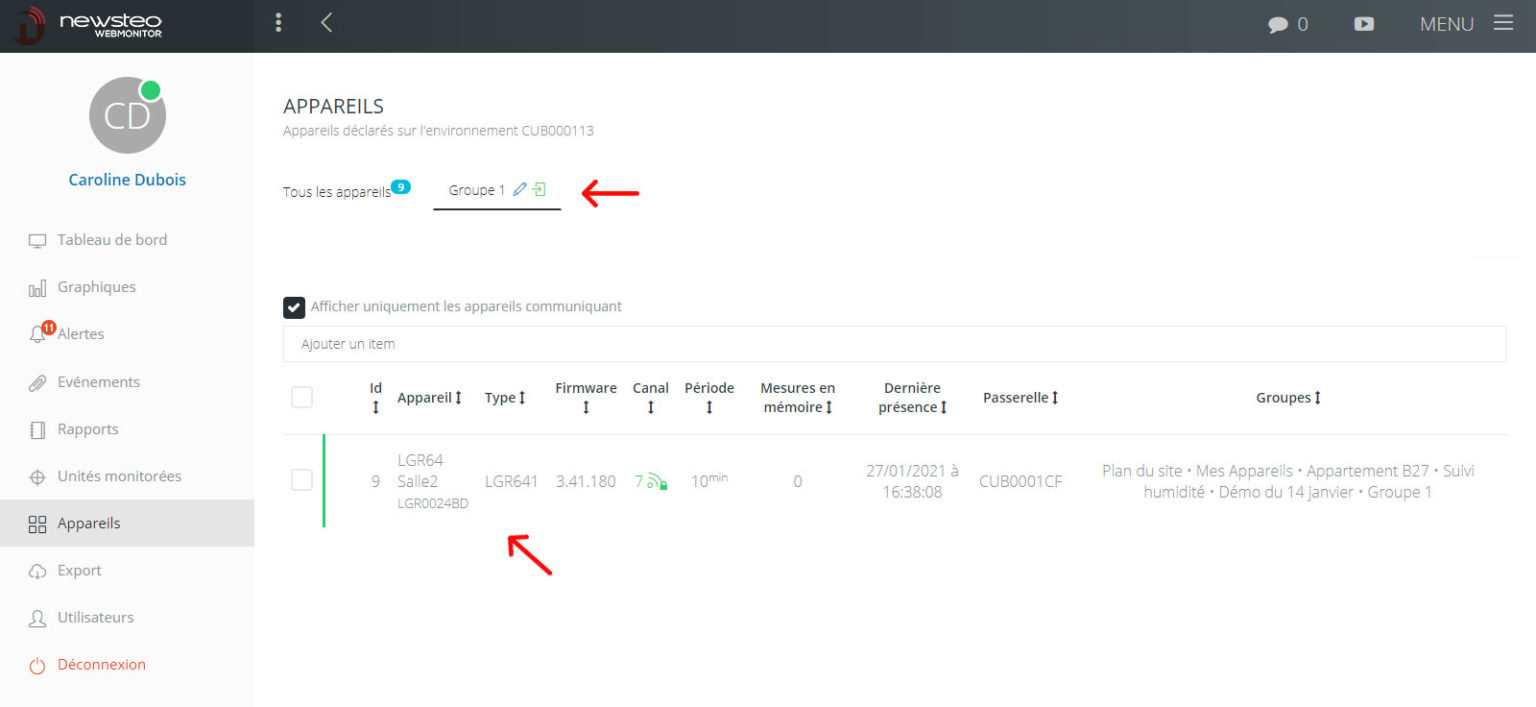Edit Groupe 1 with pencil icon
This screenshot has height=707, width=1536.
[x=519, y=189]
